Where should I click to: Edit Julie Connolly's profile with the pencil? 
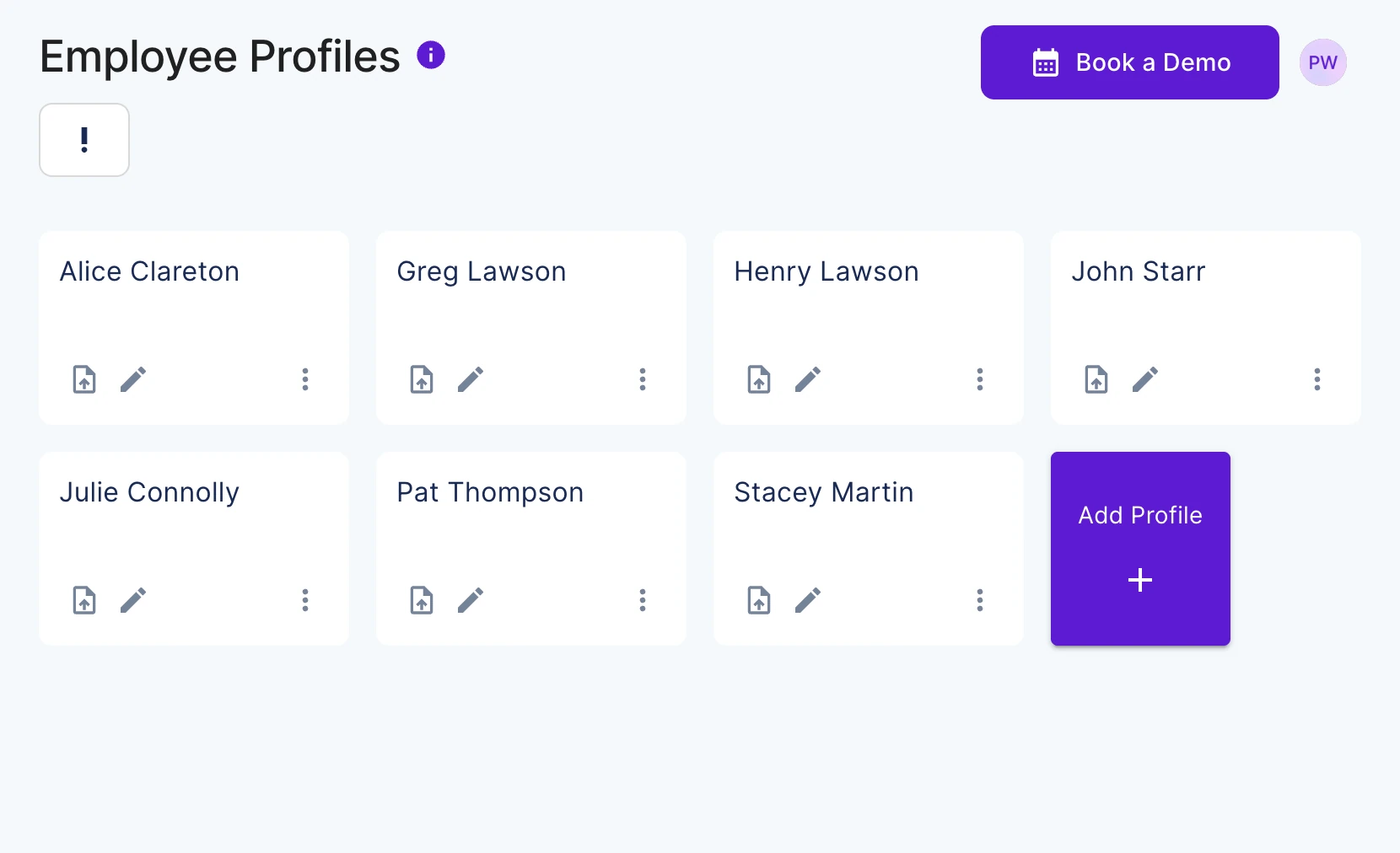click(x=133, y=600)
